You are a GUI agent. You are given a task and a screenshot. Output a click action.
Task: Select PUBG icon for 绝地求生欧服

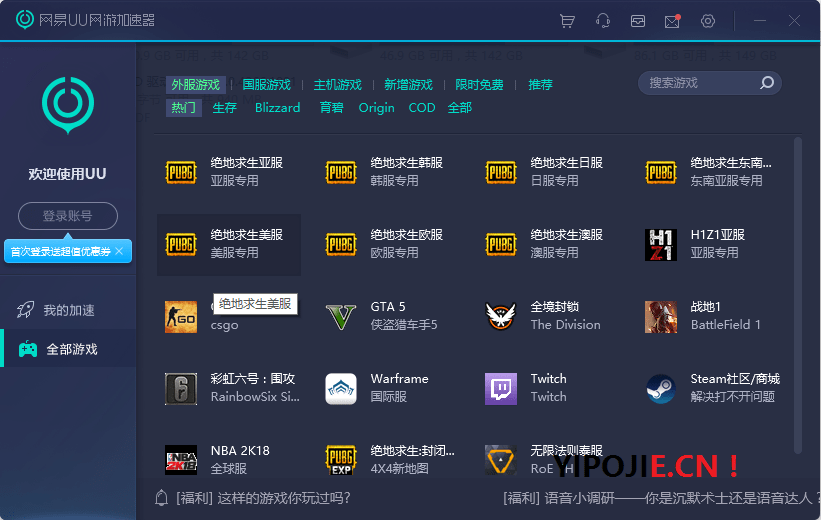pyautogui.click(x=341, y=245)
